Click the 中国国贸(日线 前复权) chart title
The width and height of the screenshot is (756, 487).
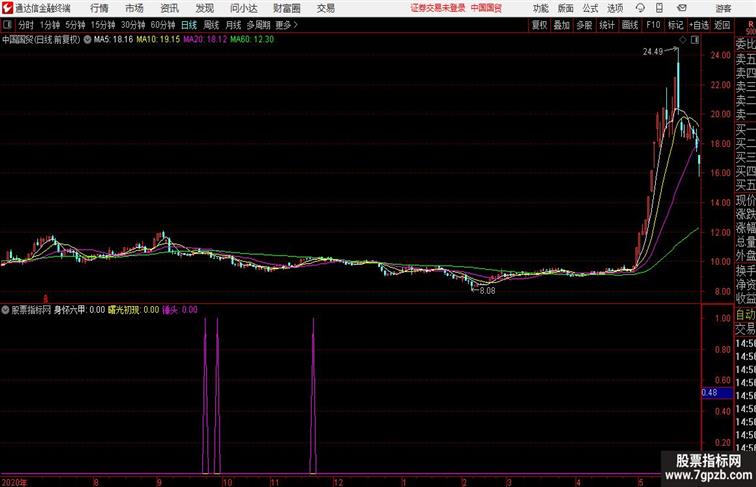click(41, 40)
